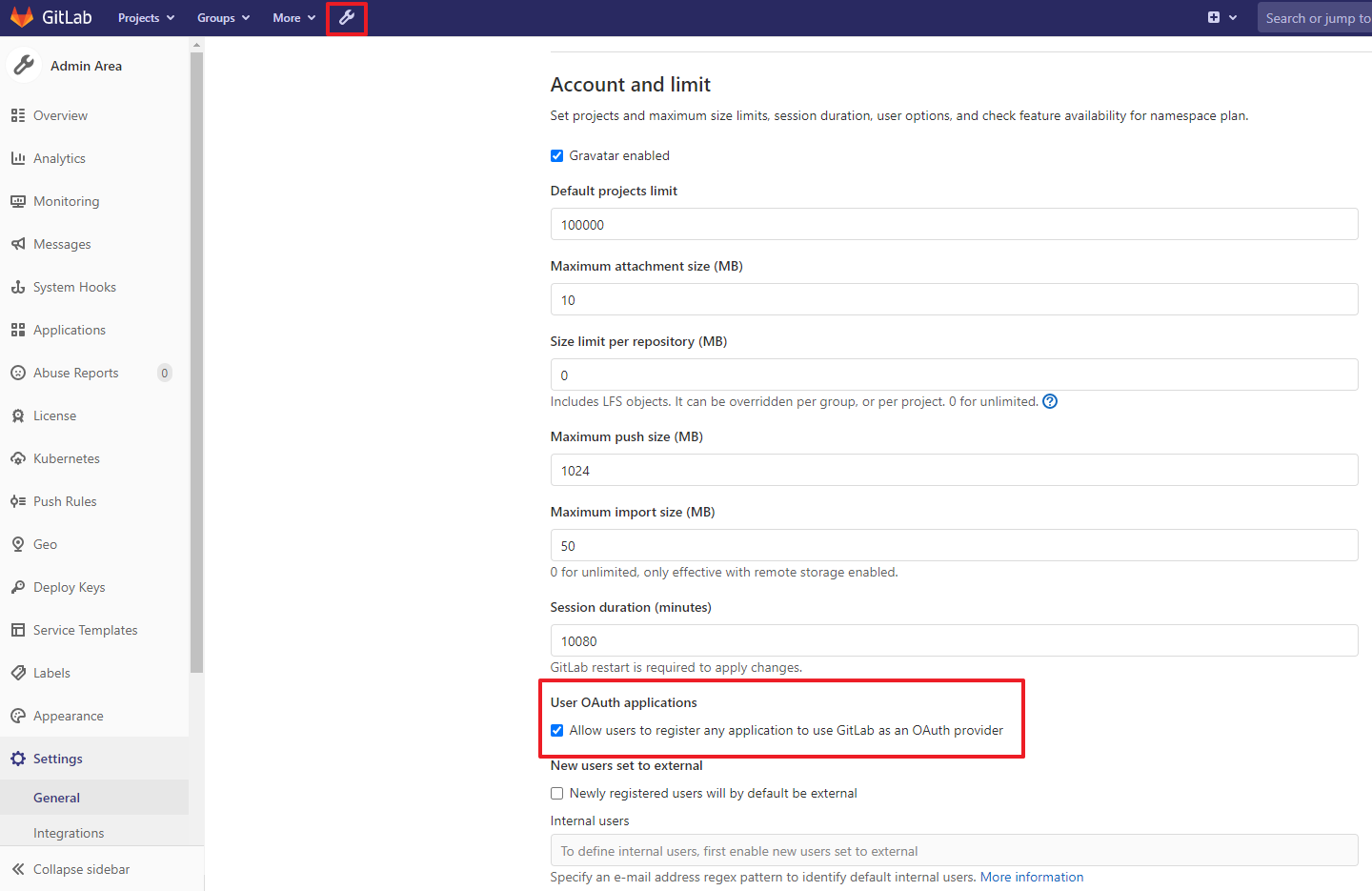Click the Admin Area sidebar heading link
This screenshot has height=891, width=1372.
86,66
